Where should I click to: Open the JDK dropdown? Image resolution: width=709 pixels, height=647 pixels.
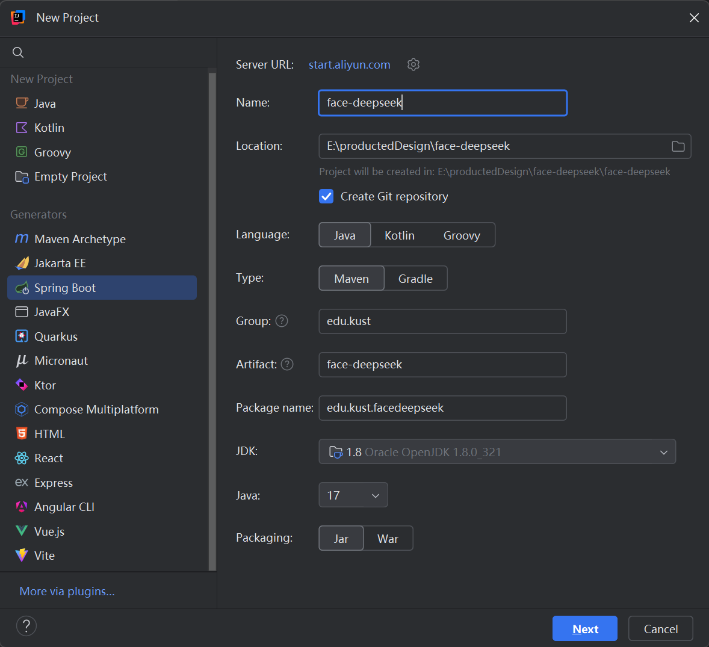[497, 452]
